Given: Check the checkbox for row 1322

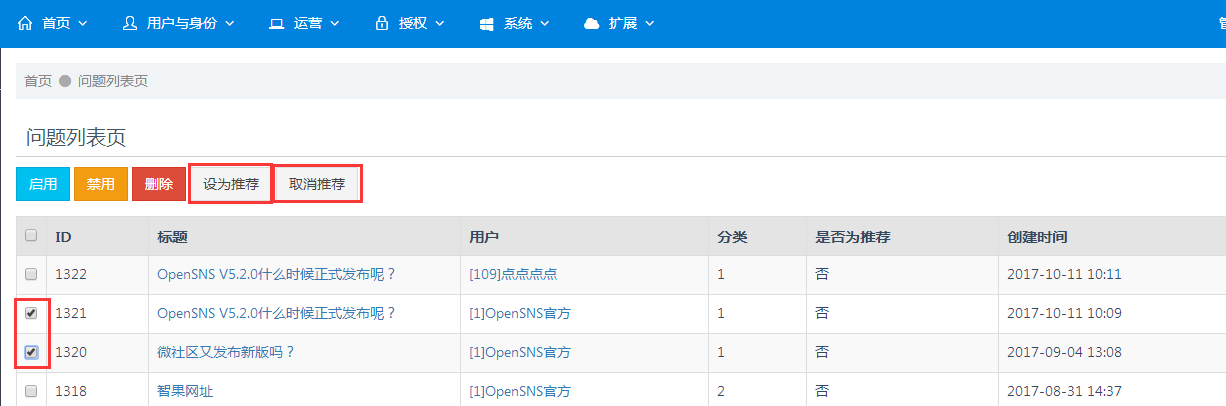Looking at the screenshot, I should 31,274.
